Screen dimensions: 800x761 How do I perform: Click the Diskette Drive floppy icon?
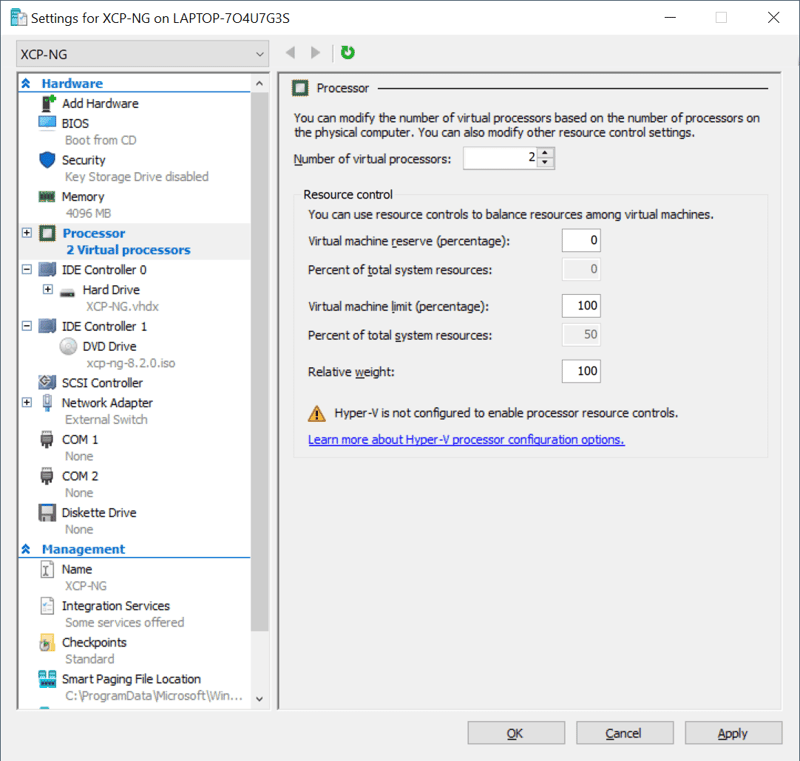click(47, 513)
